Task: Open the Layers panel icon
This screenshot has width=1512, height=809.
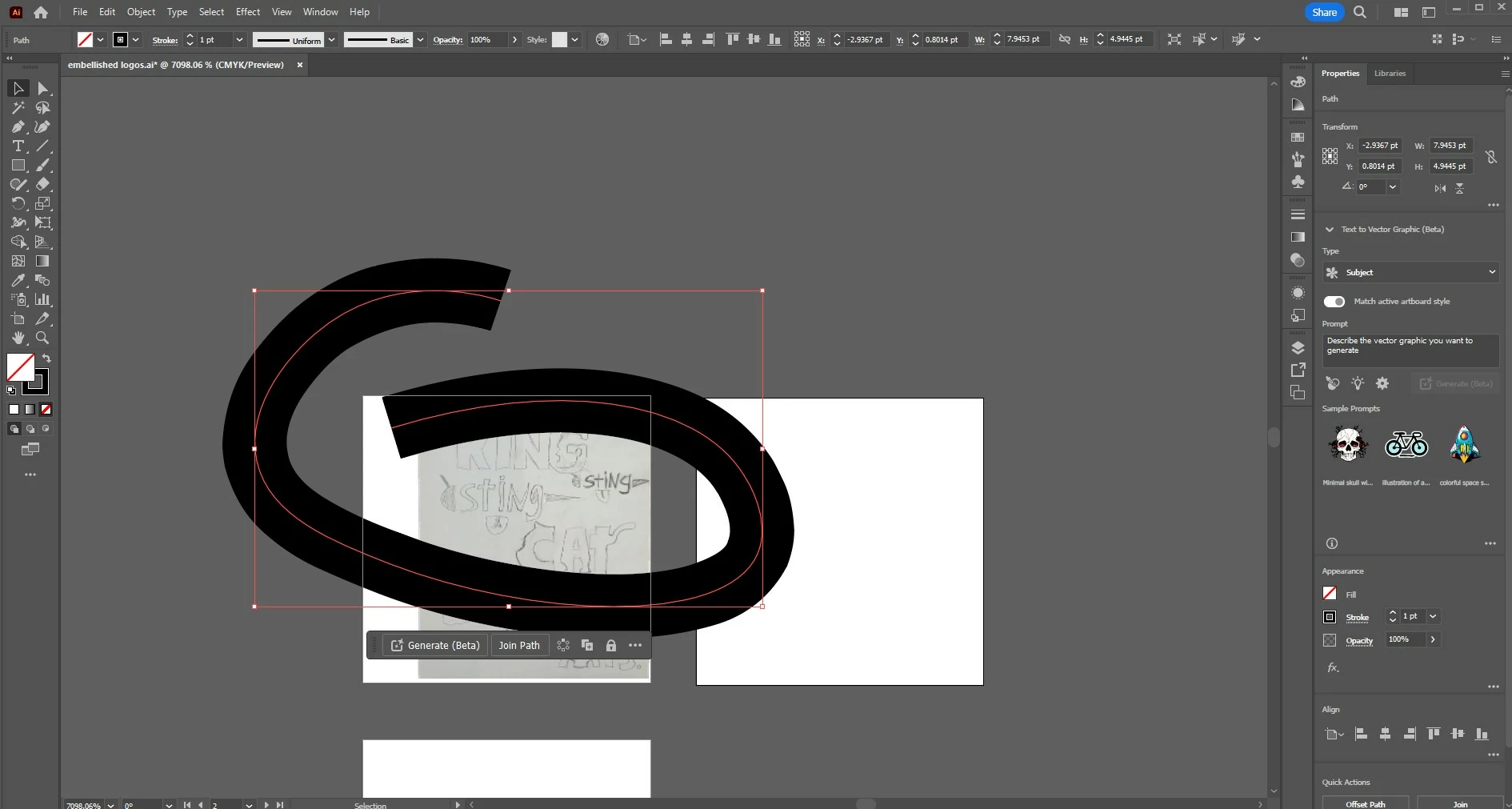Action: point(1298,348)
